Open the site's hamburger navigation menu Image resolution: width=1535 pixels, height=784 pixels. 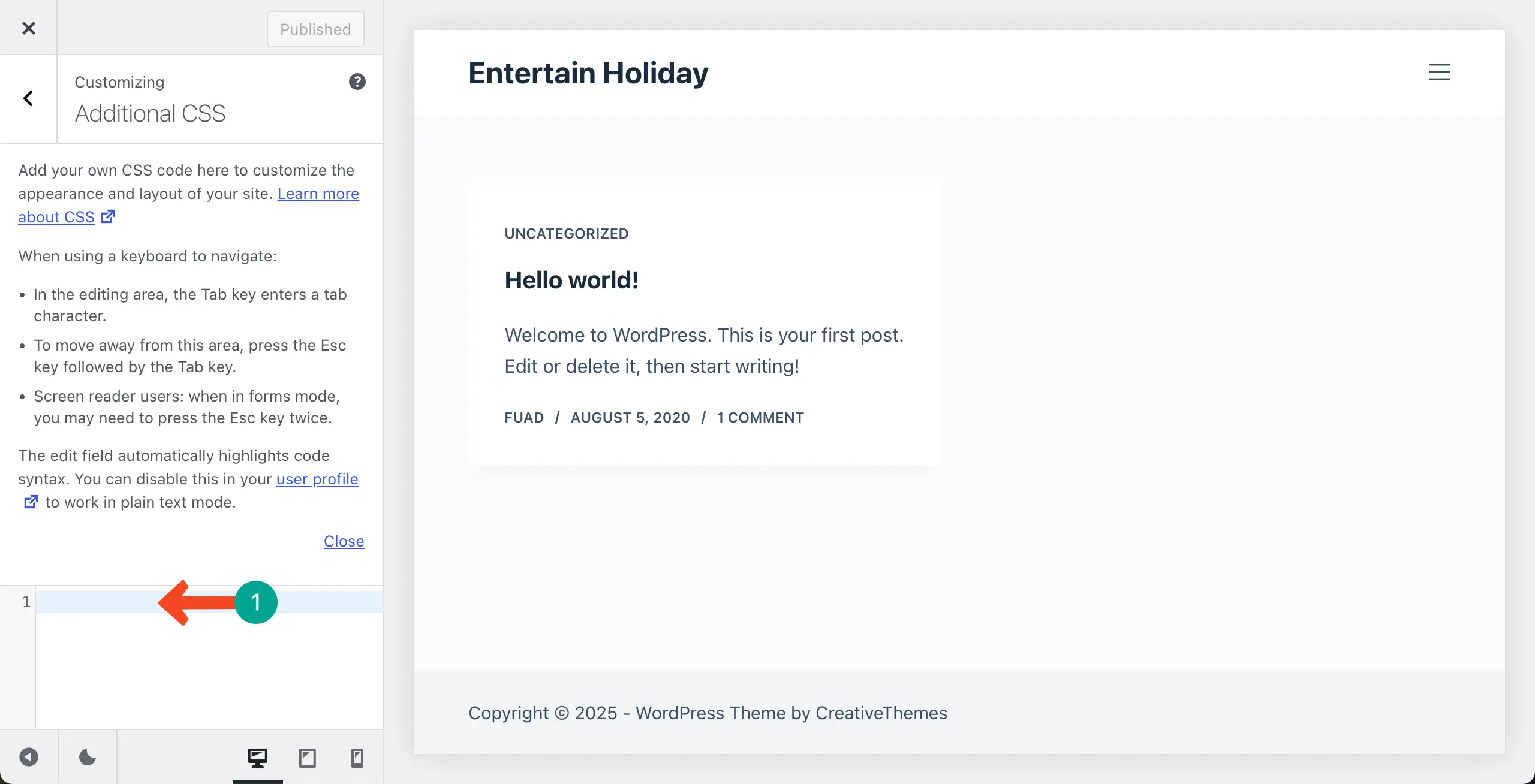pyautogui.click(x=1439, y=72)
